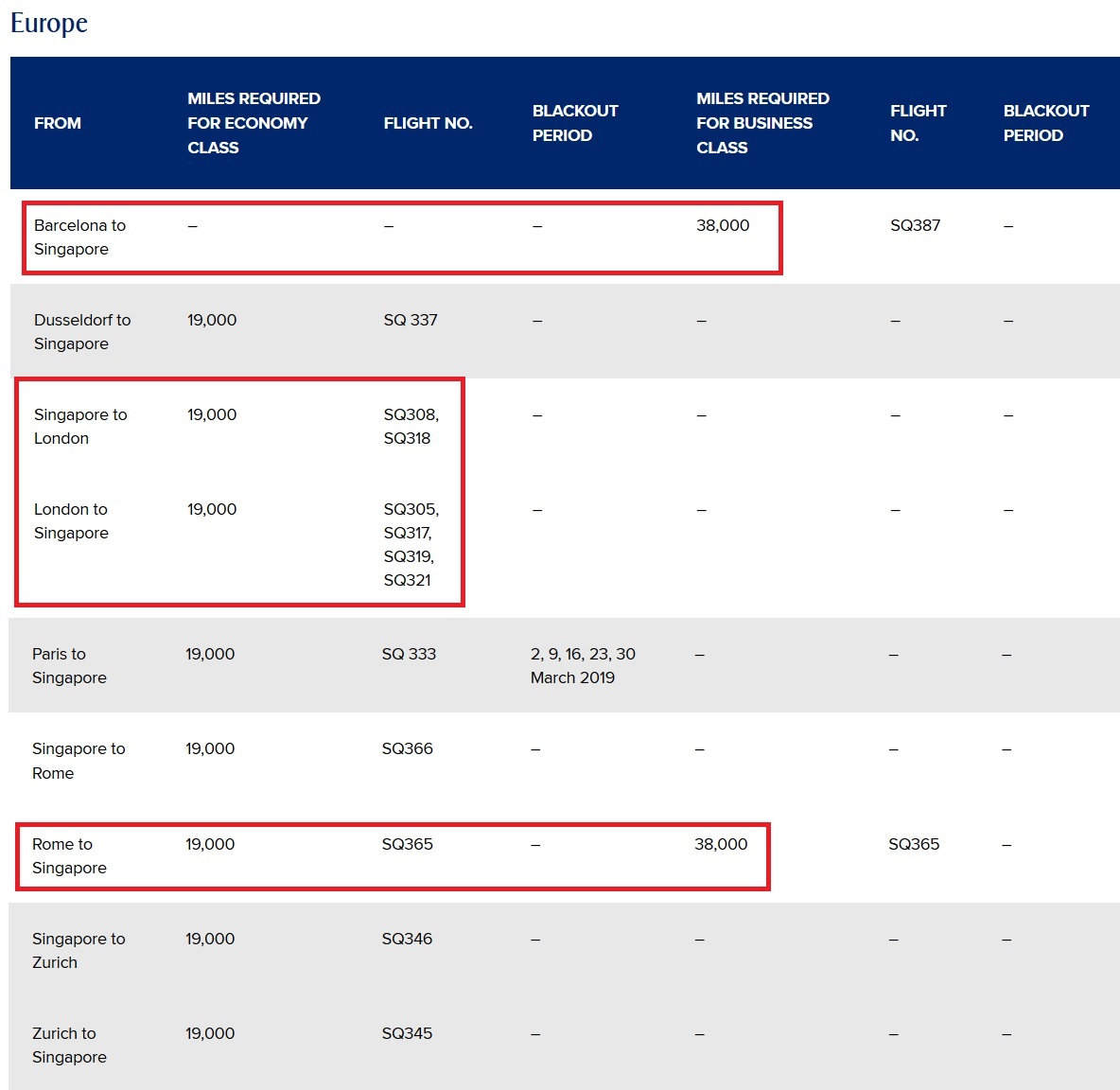
Task: Click the Singapore to London route
Action: (80, 427)
